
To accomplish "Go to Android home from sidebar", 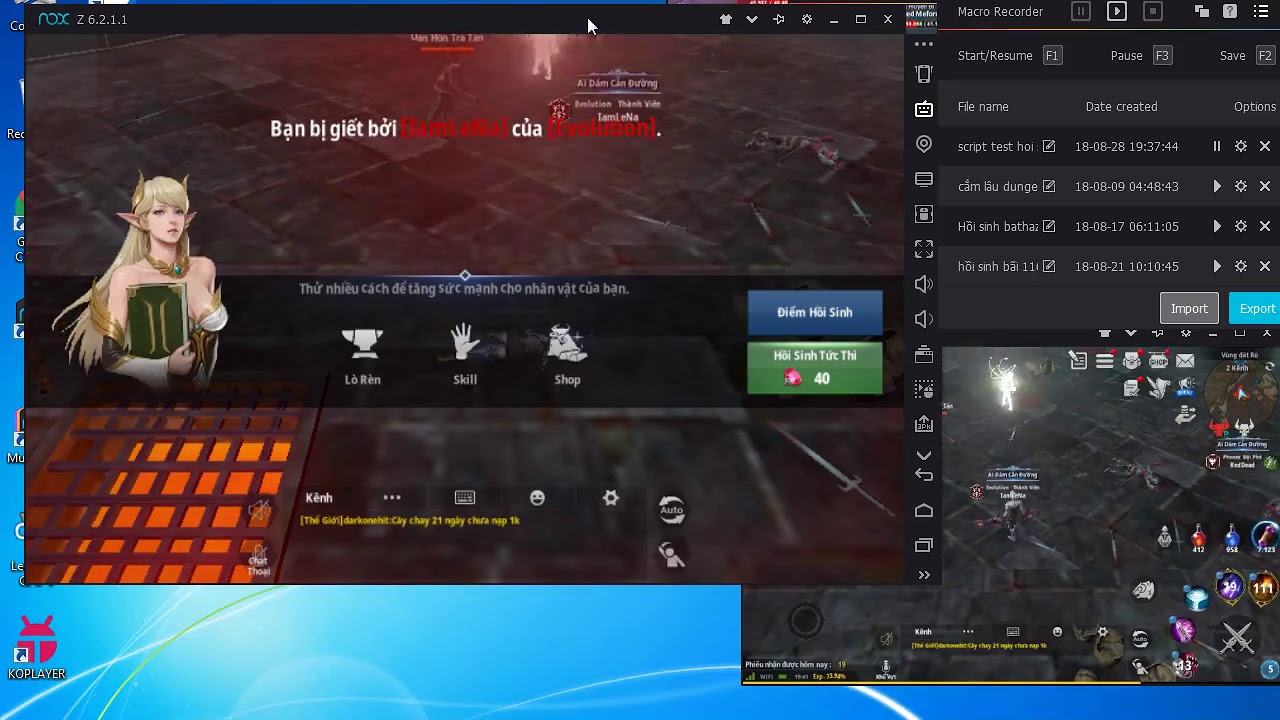I will [924, 510].
